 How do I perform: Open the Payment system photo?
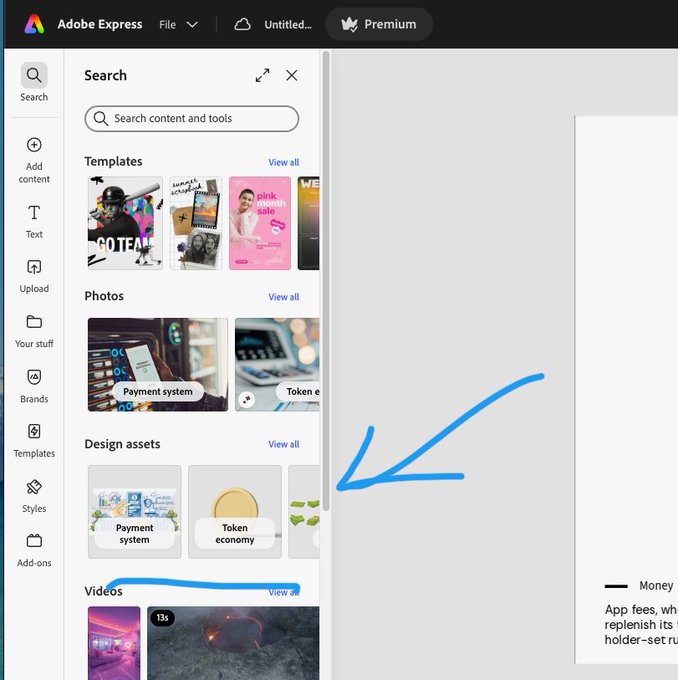pyautogui.click(x=158, y=364)
